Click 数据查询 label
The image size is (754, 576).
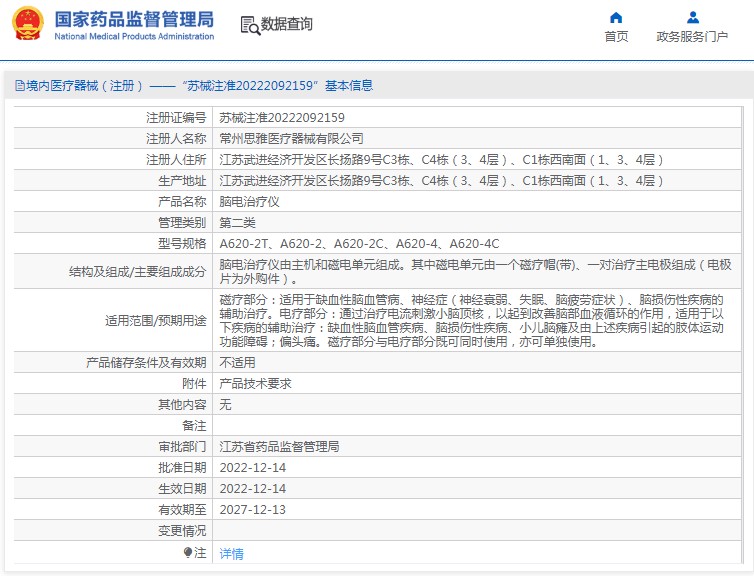287,24
